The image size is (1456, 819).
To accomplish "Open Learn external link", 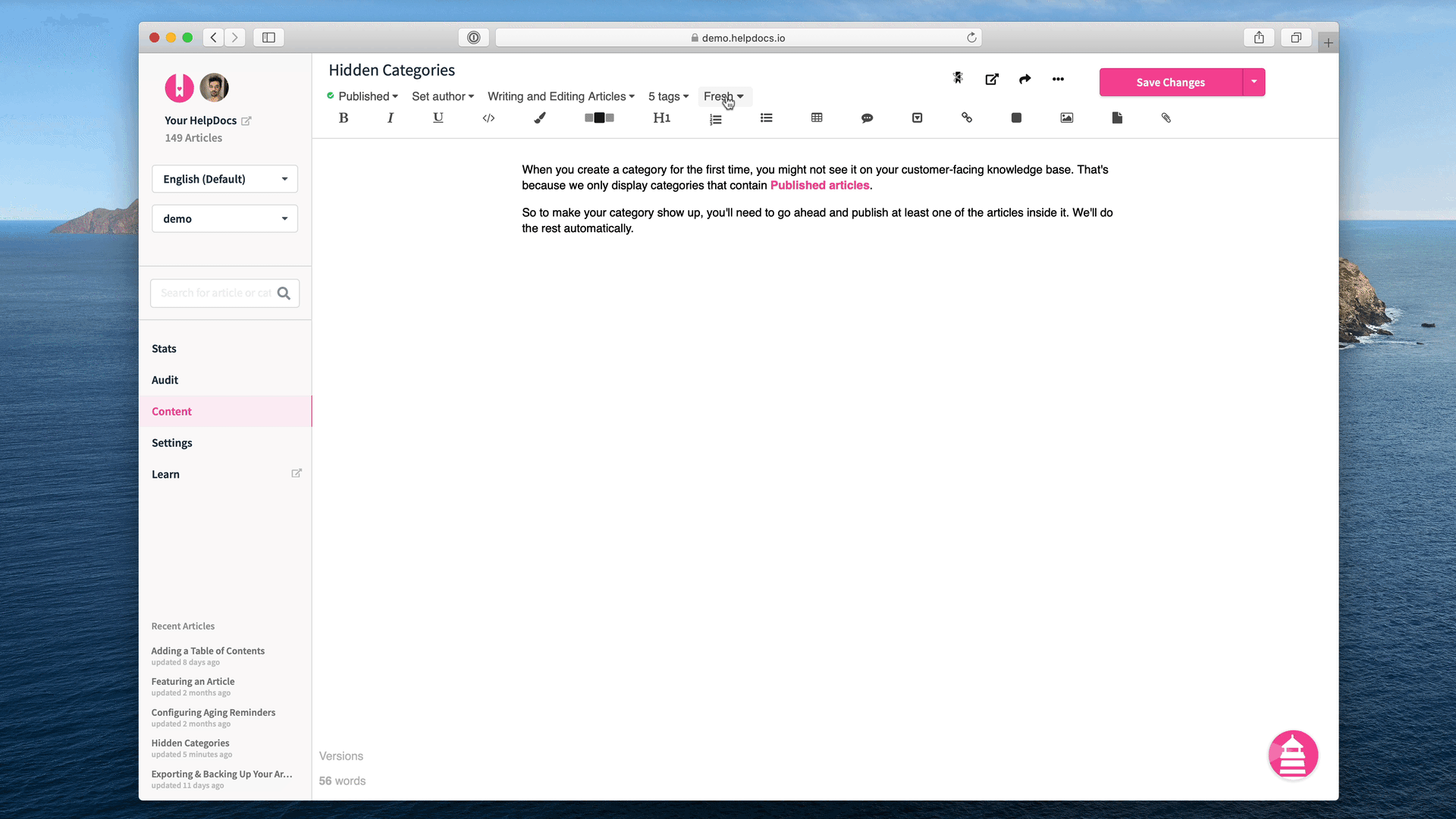I will 225,474.
